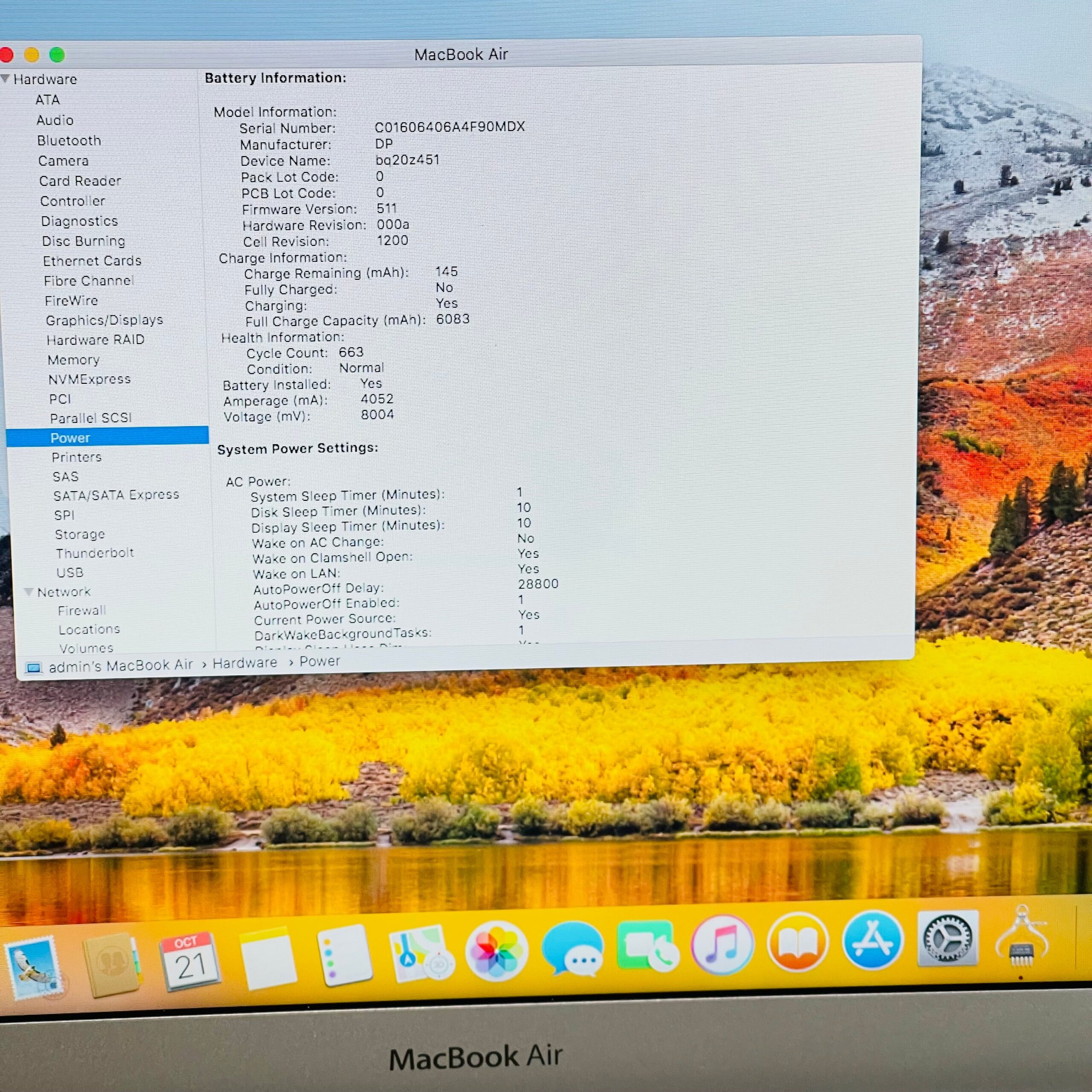Click the cycle count value 663
The width and height of the screenshot is (1092, 1092).
351,352
